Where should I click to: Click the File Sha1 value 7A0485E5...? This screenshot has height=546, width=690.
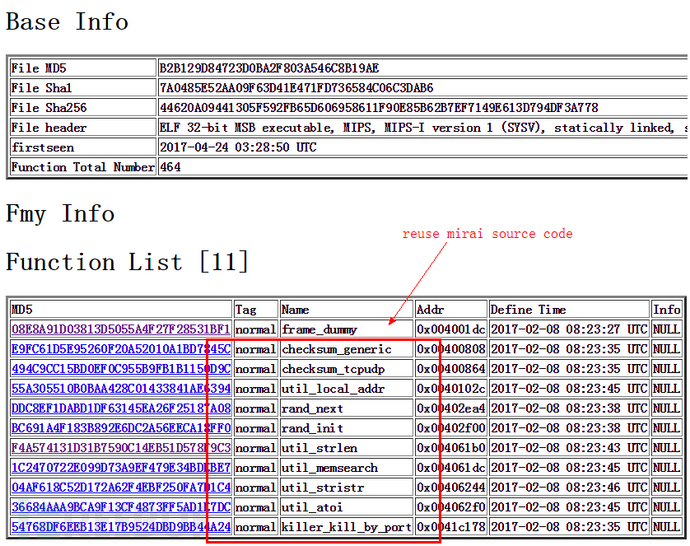tap(296, 88)
